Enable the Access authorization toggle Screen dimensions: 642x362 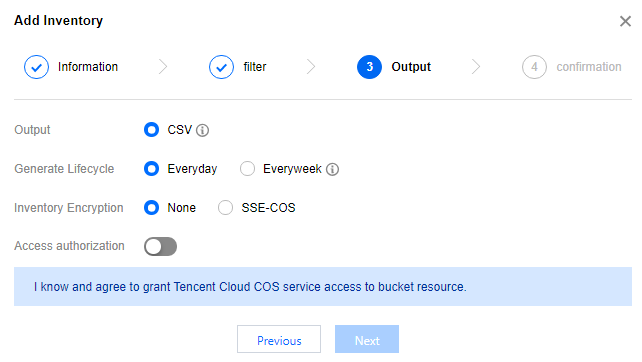pyautogui.click(x=160, y=247)
